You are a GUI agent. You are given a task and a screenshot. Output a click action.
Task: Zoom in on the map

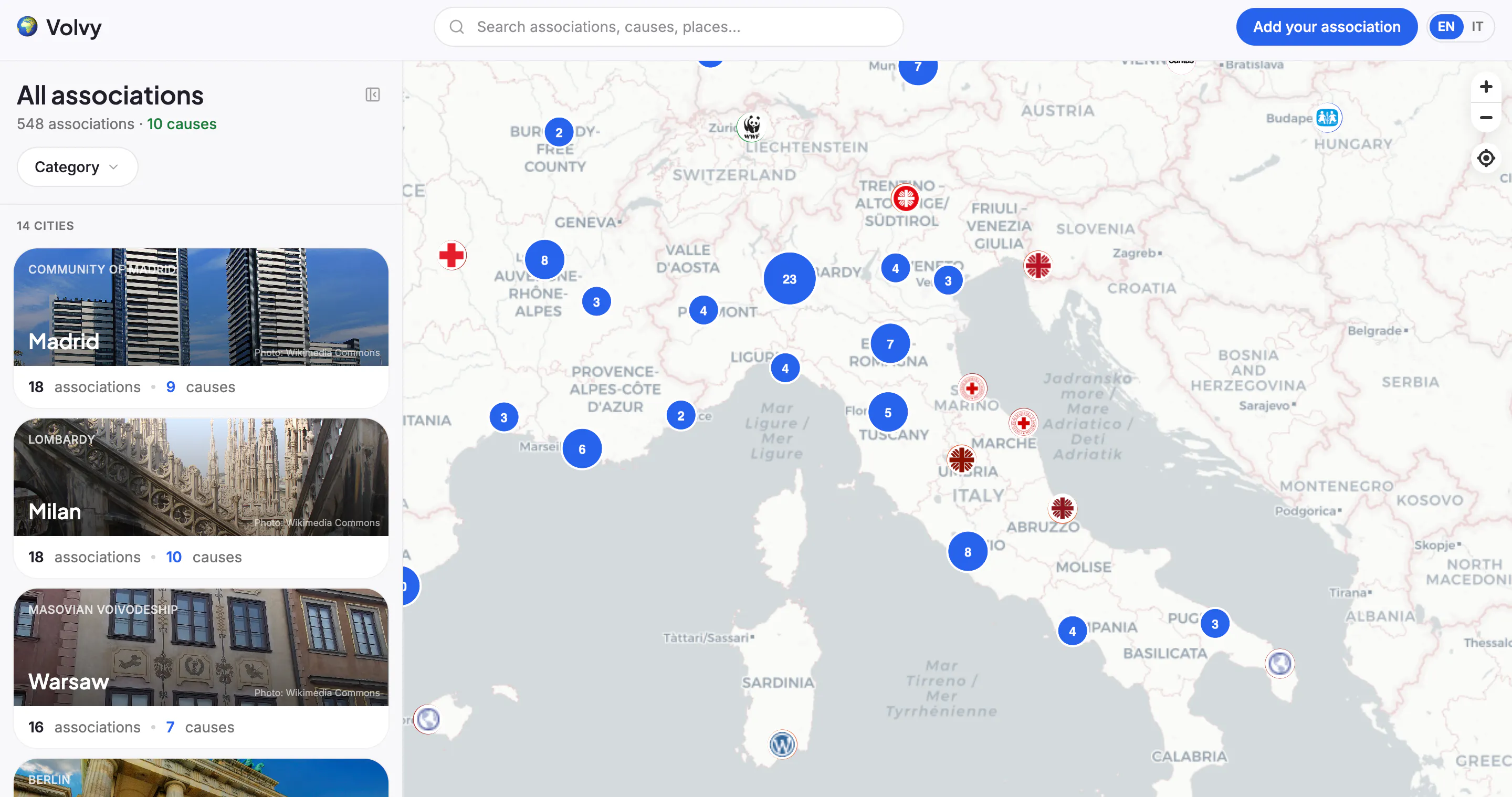click(1486, 87)
